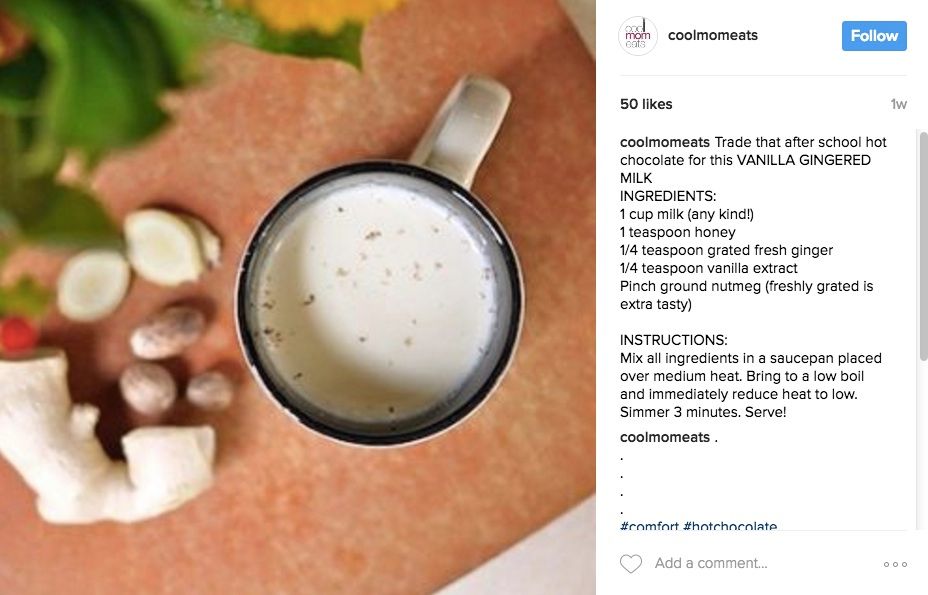Click the caption panel scrollbar thumb

click(923, 246)
